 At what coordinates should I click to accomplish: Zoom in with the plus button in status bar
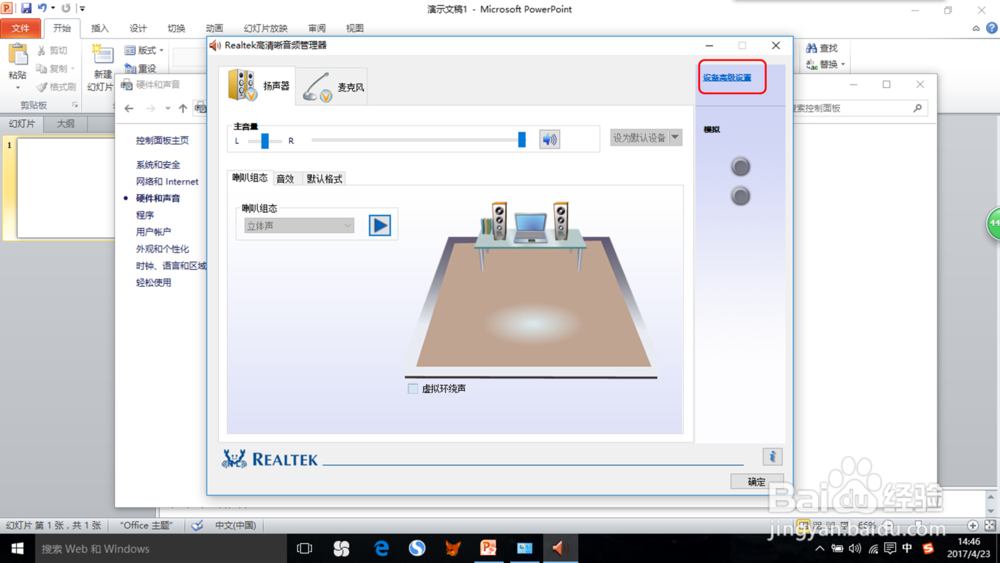pos(973,525)
